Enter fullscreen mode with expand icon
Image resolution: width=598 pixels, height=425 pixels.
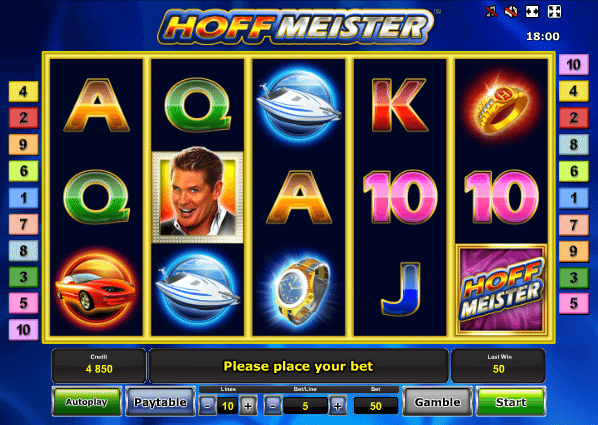coord(554,11)
